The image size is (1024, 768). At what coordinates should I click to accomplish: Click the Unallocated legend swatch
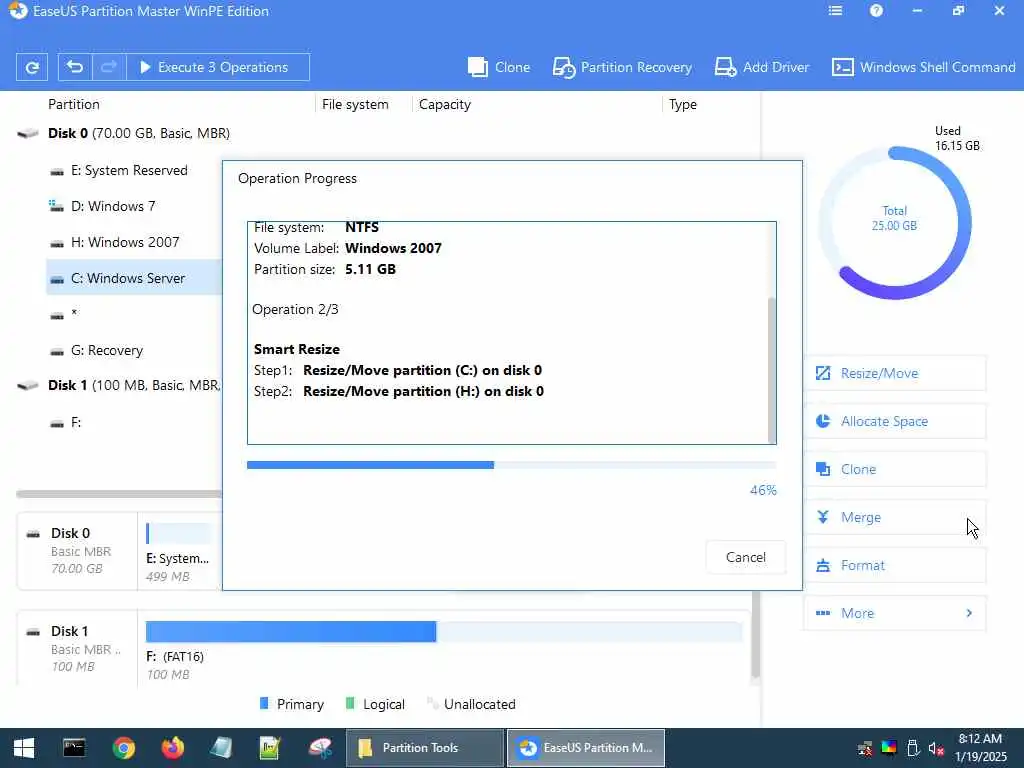click(x=431, y=703)
